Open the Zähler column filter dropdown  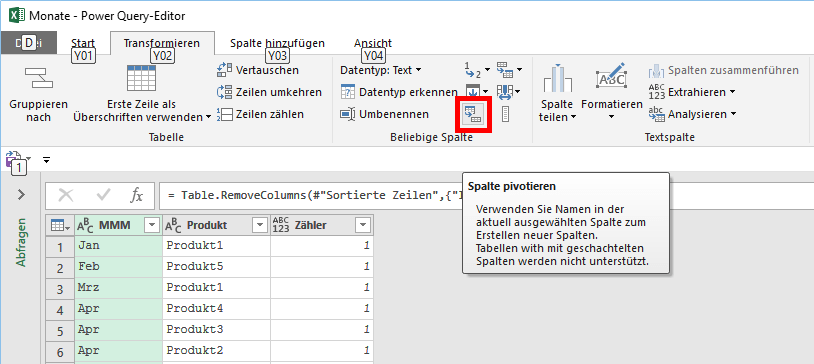[x=363, y=225]
